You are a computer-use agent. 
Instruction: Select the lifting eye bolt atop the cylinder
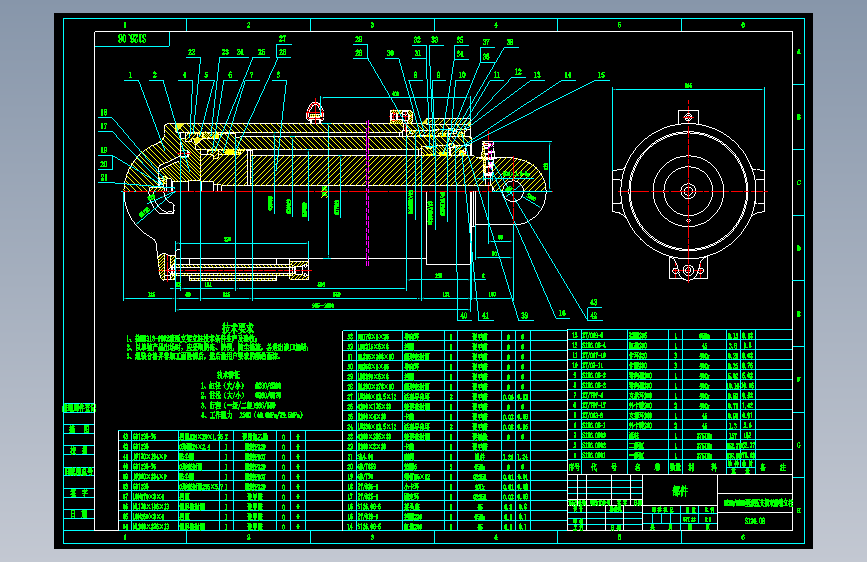pyautogui.click(x=315, y=111)
